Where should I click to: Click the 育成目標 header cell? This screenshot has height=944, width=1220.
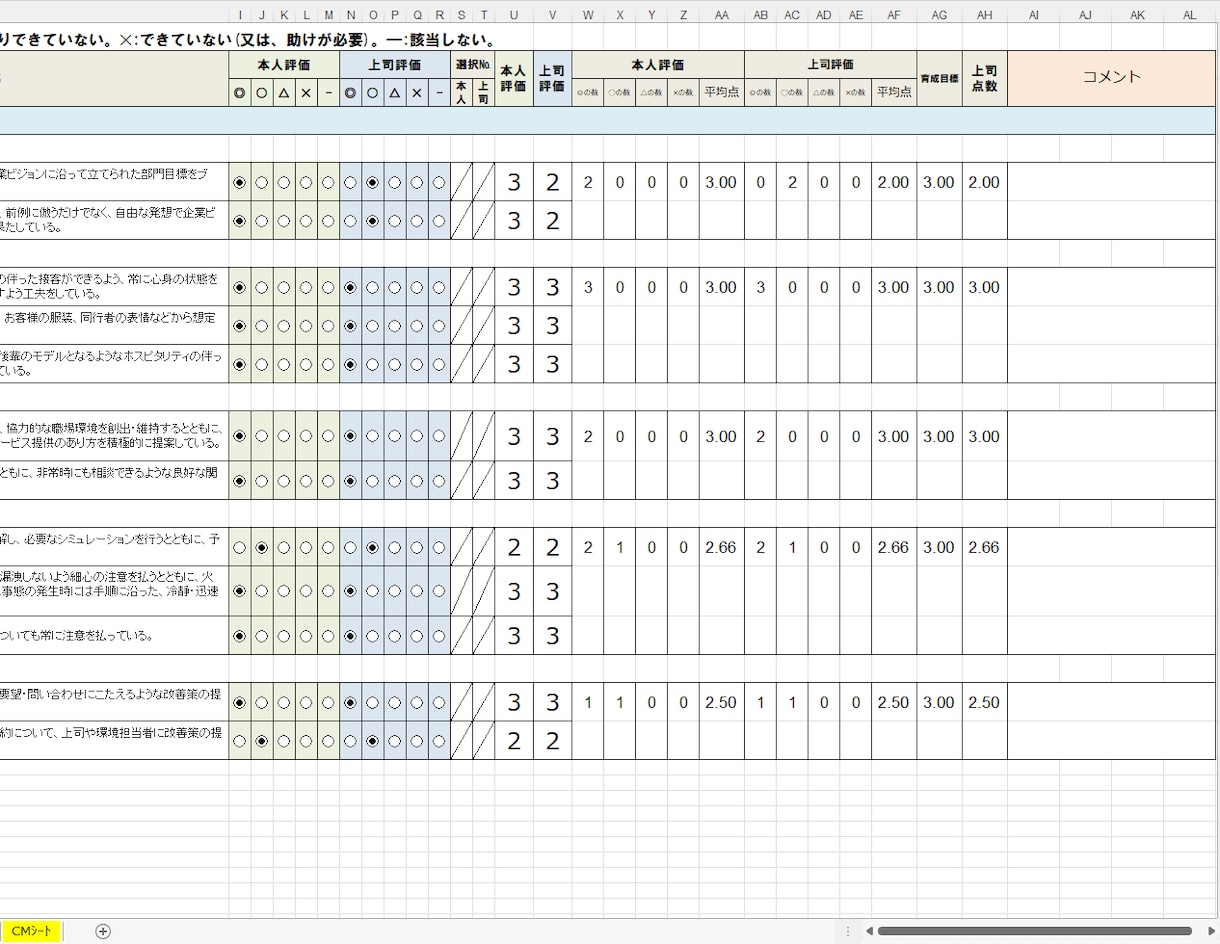click(x=940, y=78)
